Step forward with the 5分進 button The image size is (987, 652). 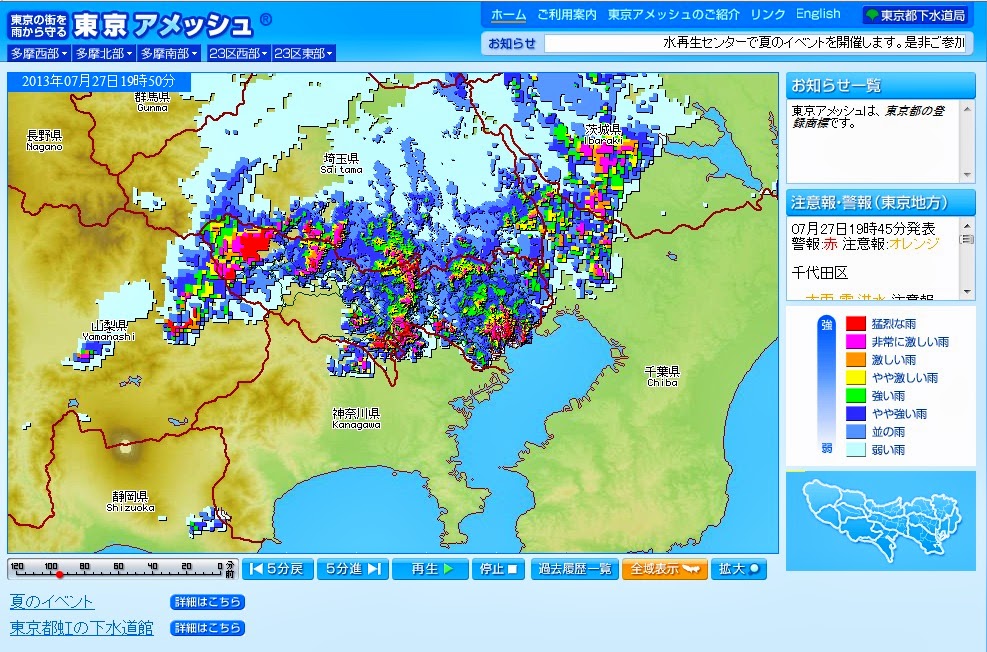coord(353,569)
